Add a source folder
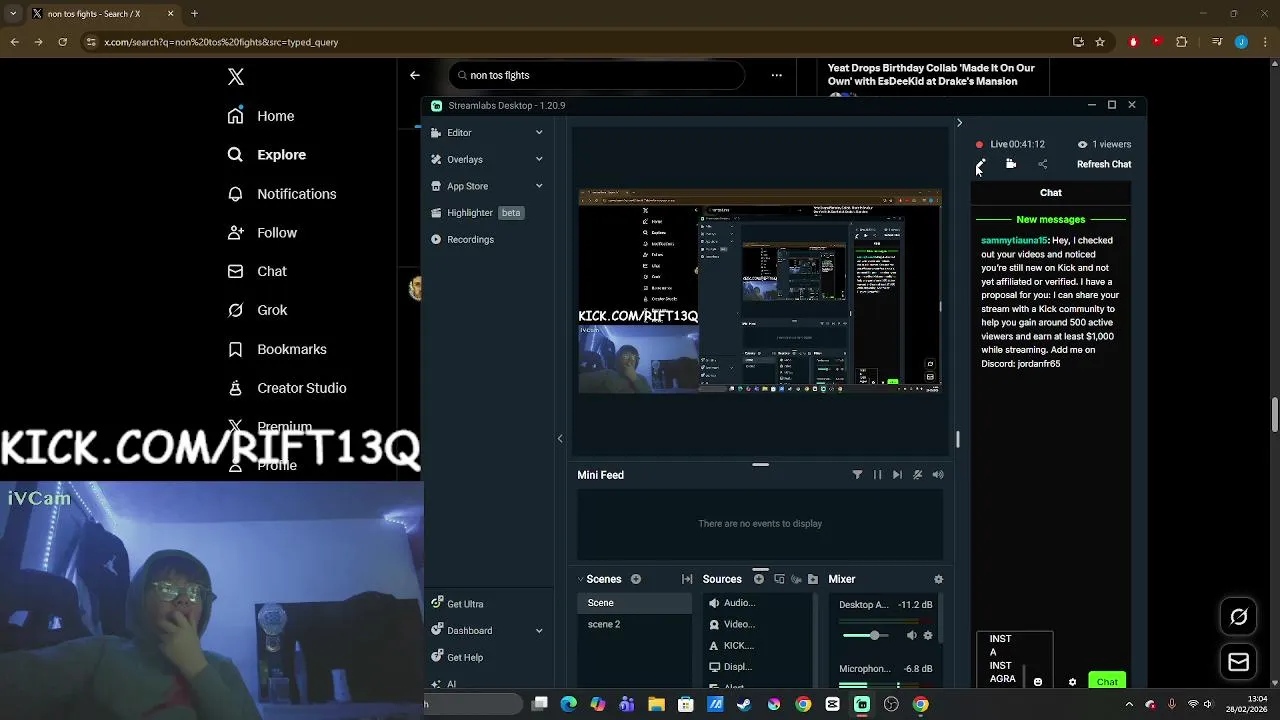Screen dimensions: 1280x720 [x=813, y=579]
